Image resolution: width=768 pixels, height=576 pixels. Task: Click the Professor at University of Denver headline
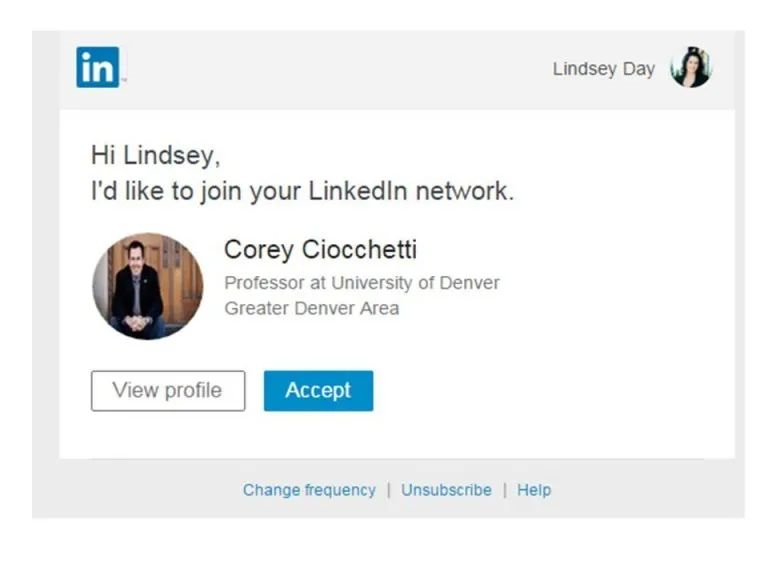click(361, 283)
